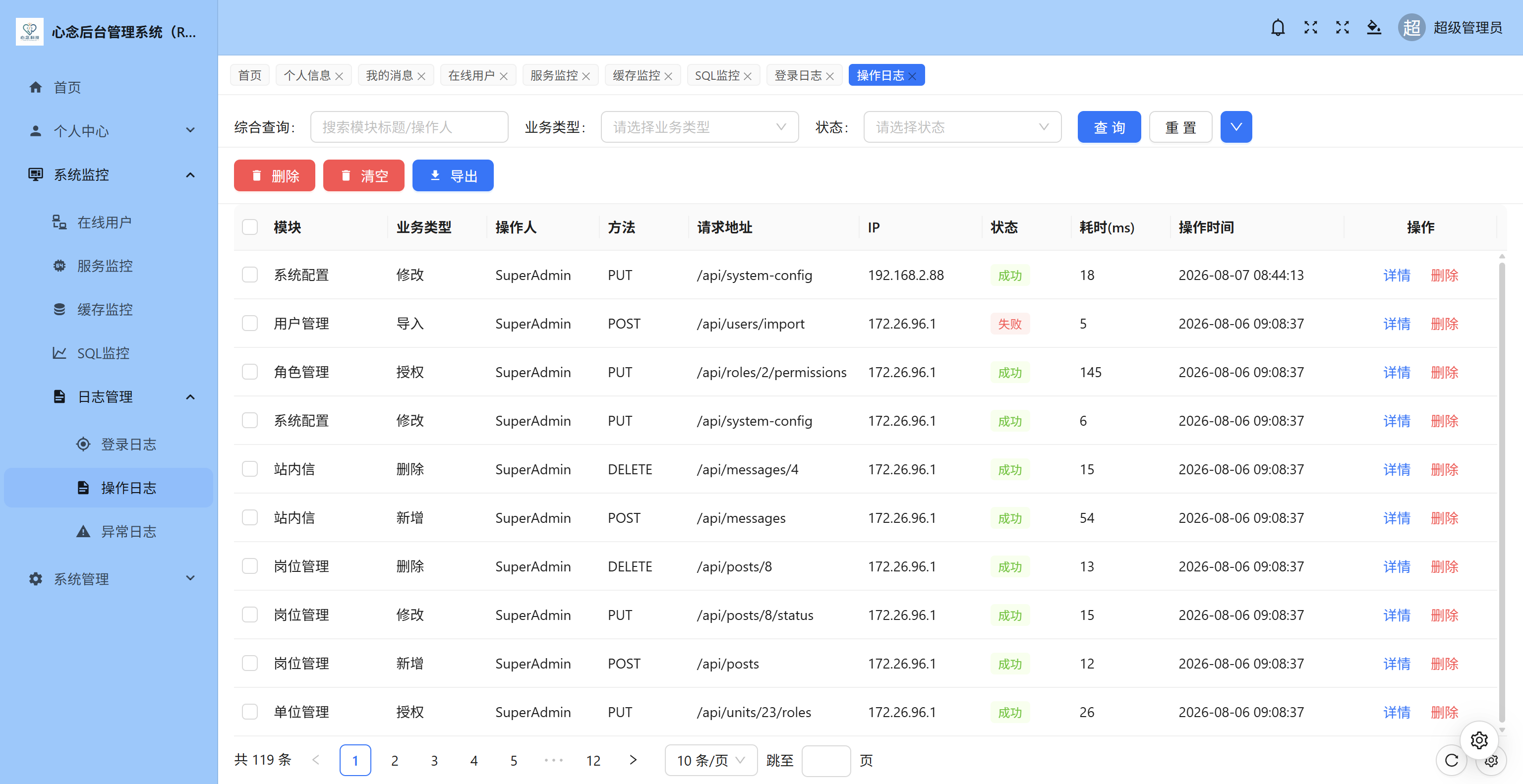Check the /api/messages/4 row checkbox

[249, 469]
